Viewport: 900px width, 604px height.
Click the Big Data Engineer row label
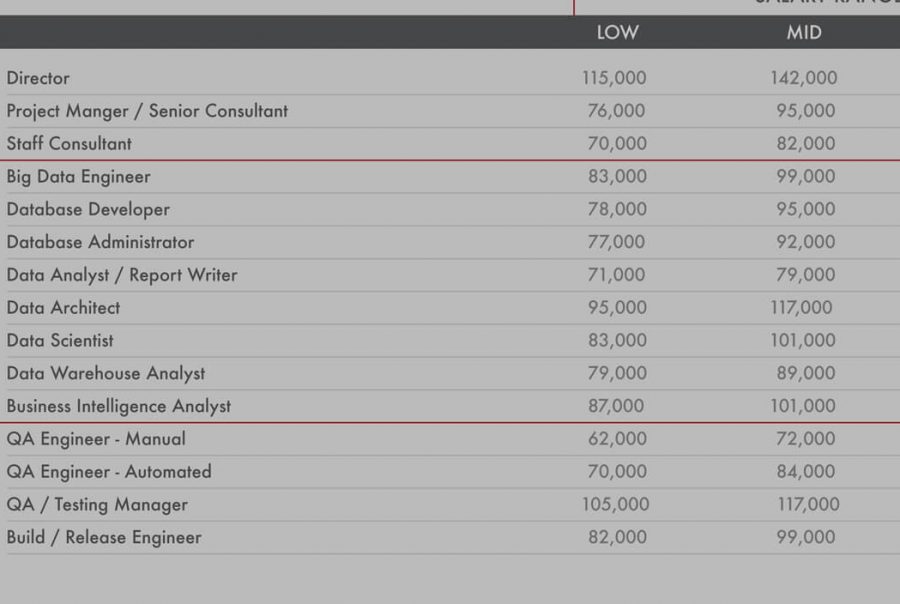tap(78, 177)
